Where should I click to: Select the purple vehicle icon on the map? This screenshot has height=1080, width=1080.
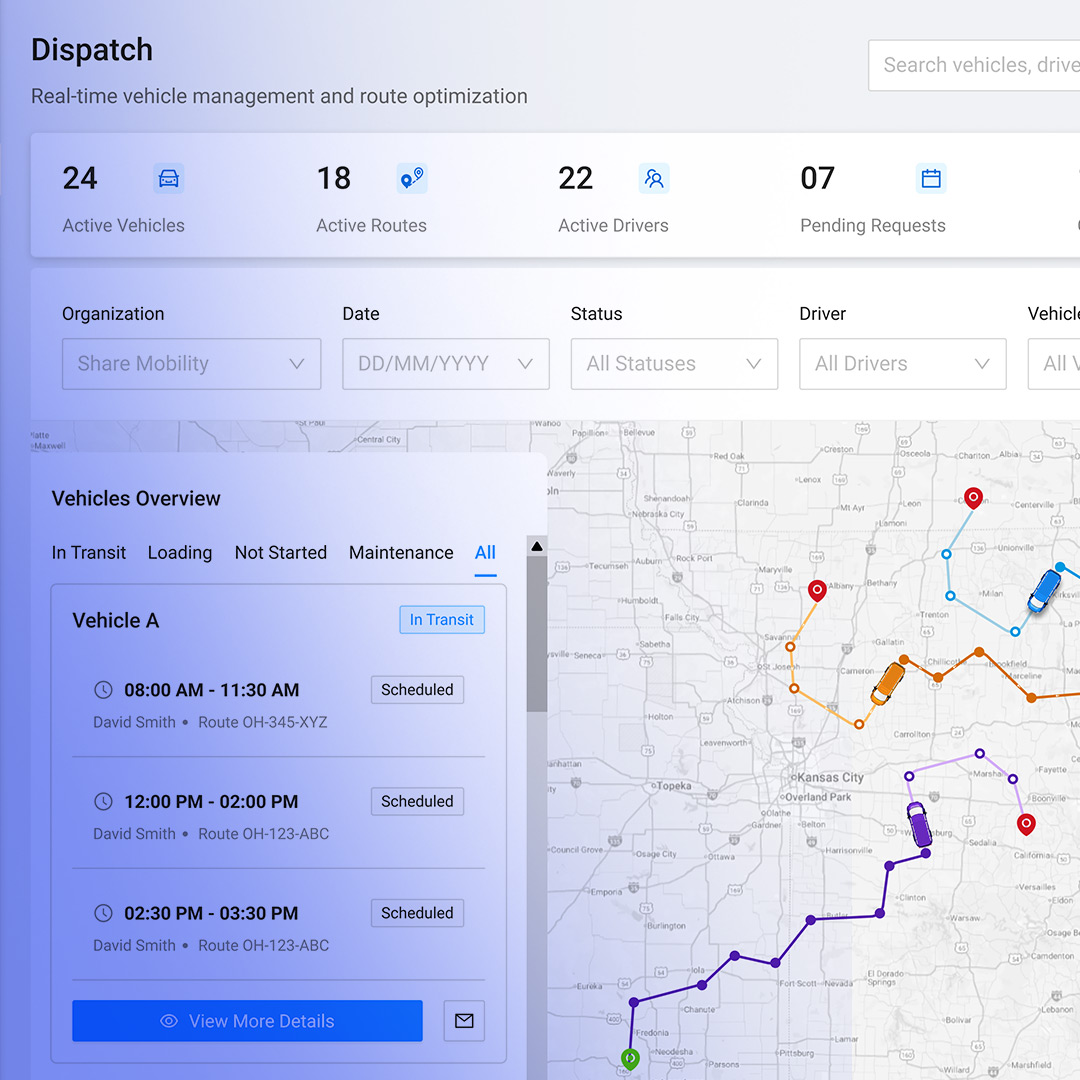click(x=917, y=822)
